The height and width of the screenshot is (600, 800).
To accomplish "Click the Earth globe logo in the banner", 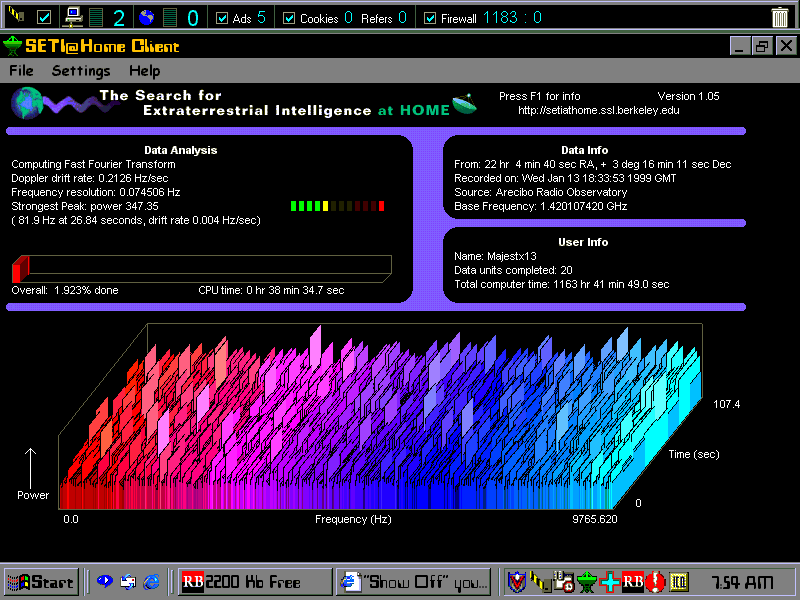I will point(28,103).
